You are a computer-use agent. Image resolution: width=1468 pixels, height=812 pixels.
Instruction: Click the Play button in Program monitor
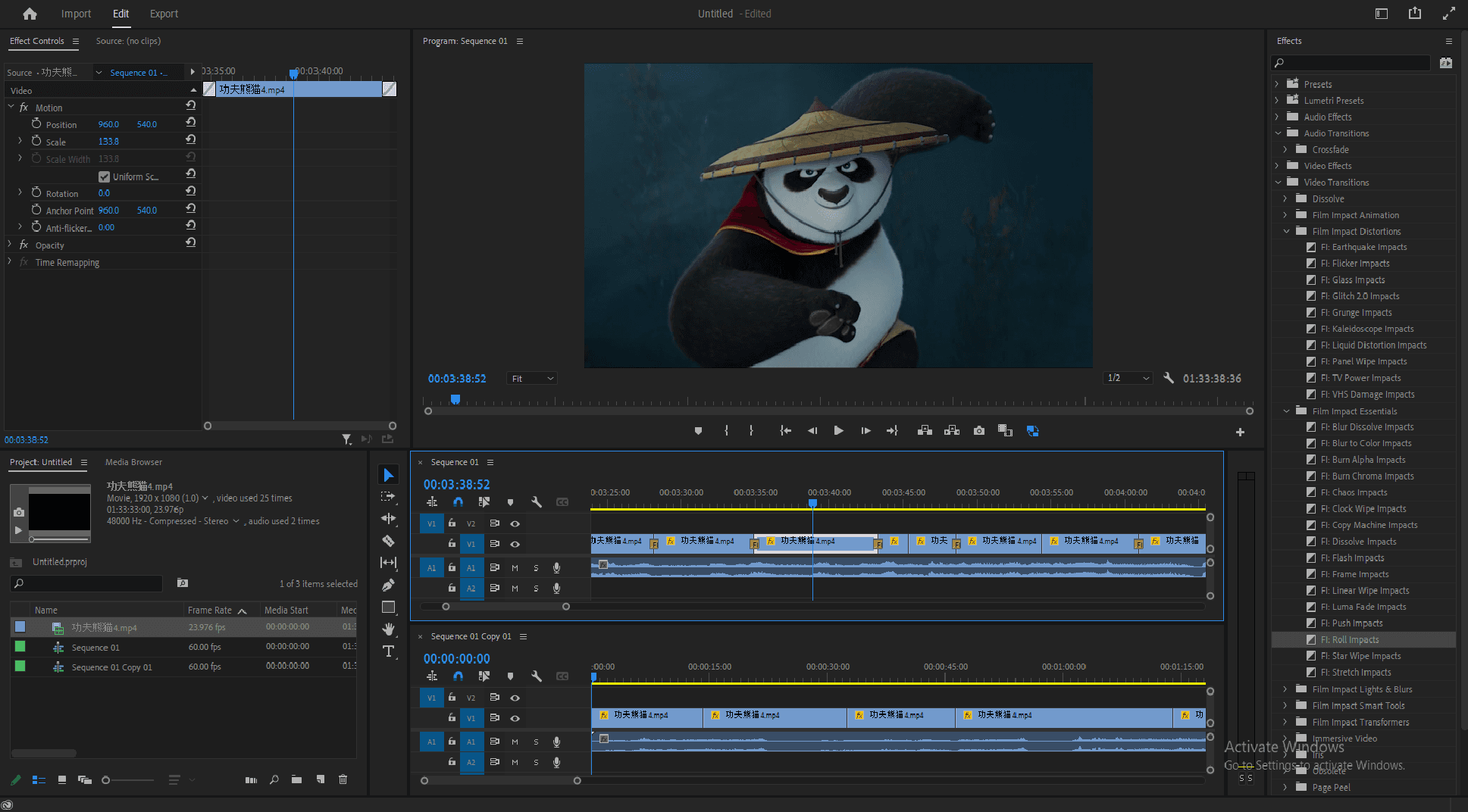838,431
